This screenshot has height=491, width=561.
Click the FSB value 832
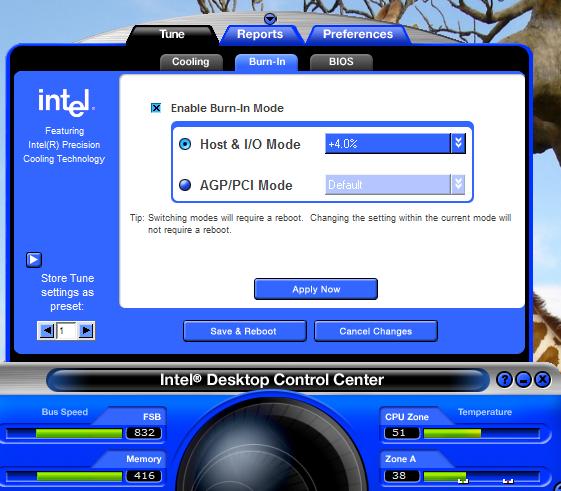[x=144, y=433]
